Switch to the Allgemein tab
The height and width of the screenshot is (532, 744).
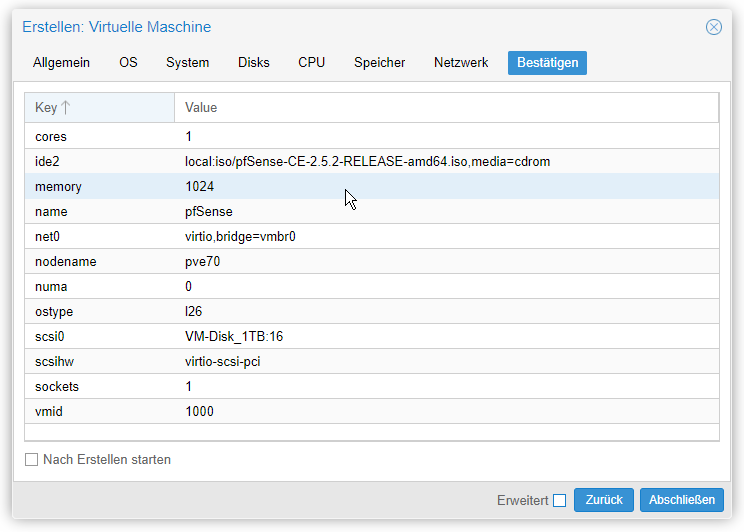pyautogui.click(x=61, y=63)
